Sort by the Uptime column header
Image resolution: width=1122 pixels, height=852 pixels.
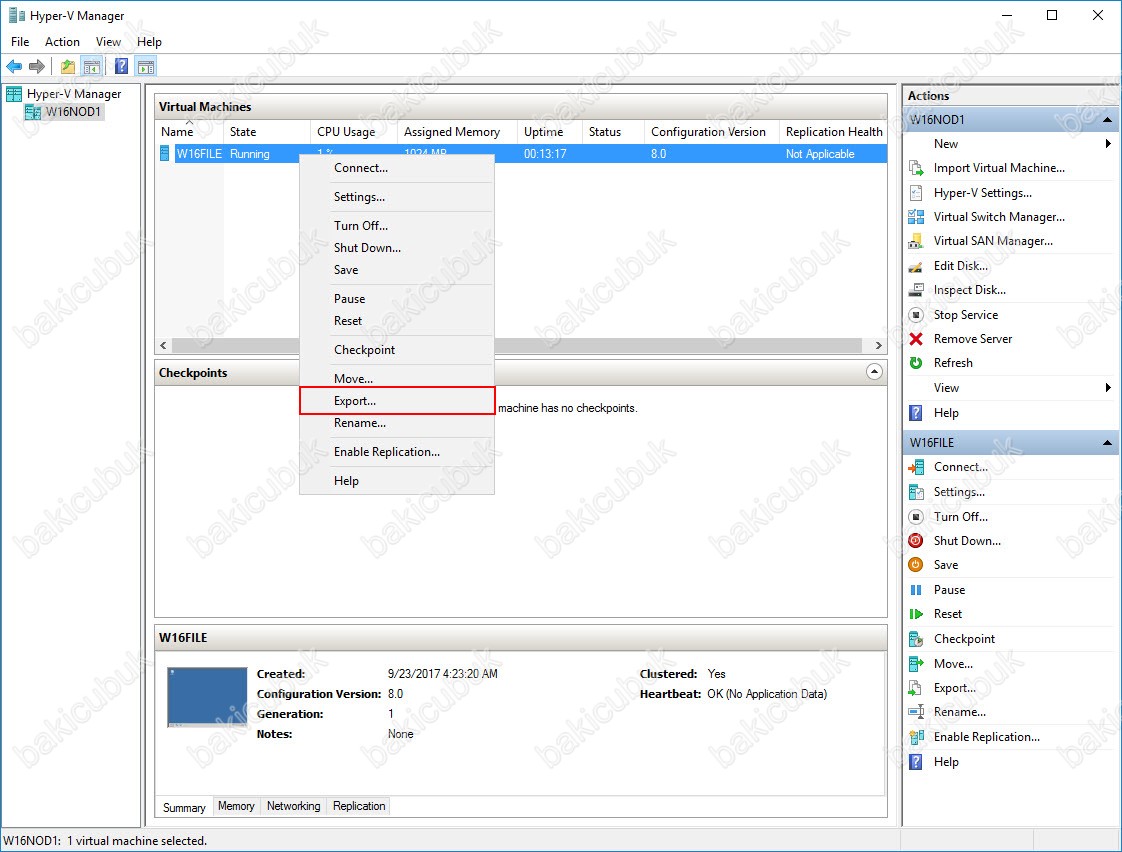(x=550, y=132)
